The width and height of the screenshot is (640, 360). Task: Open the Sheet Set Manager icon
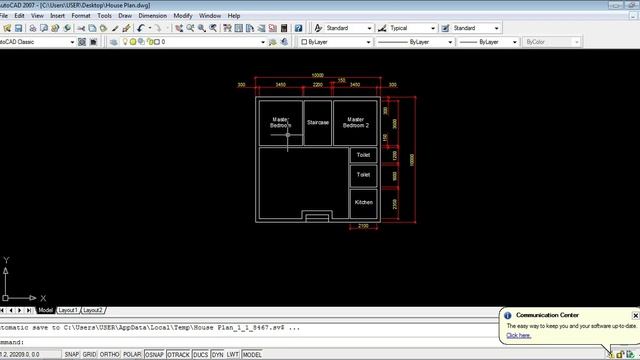click(261, 28)
